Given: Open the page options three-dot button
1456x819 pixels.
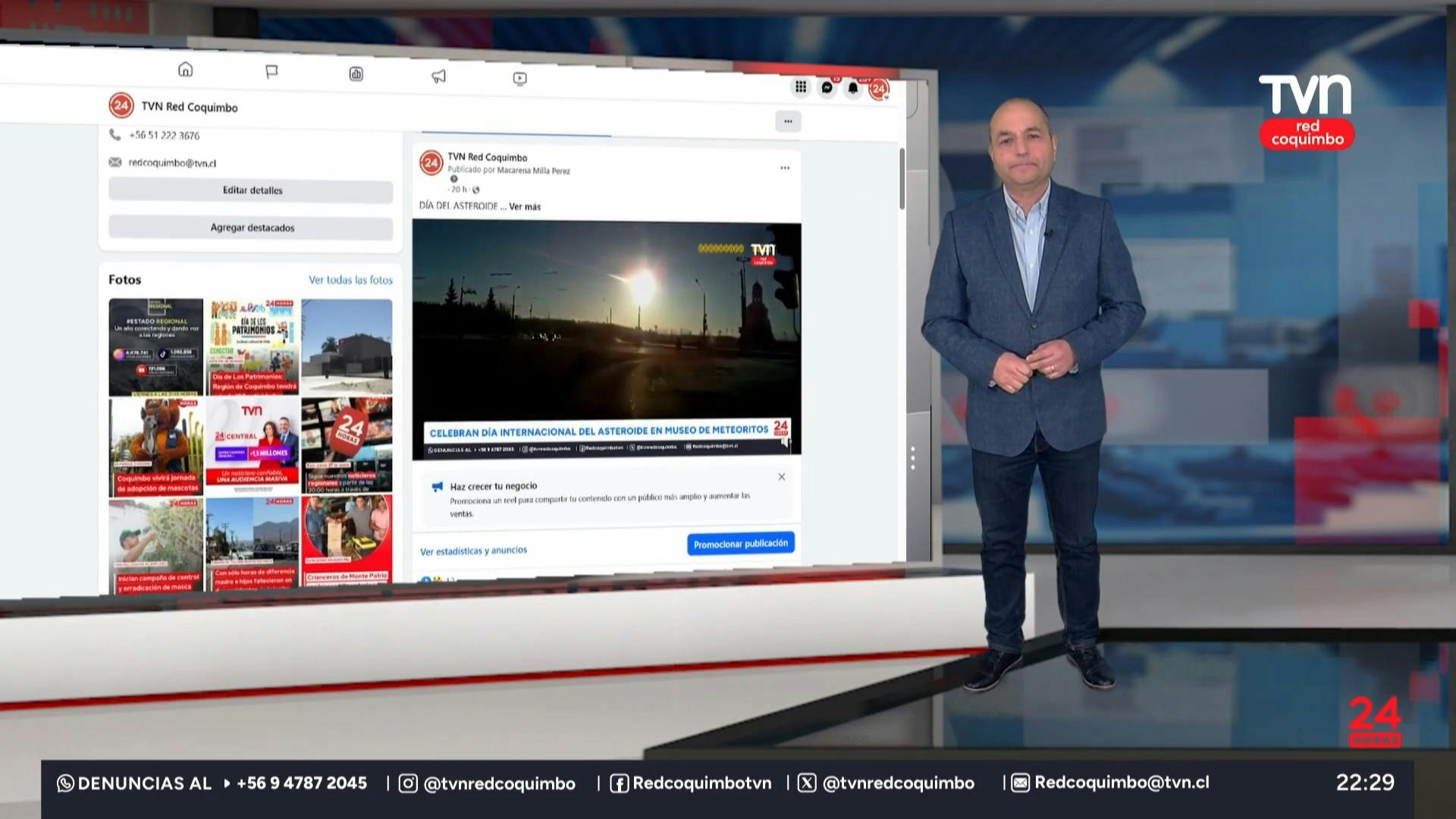Looking at the screenshot, I should (x=788, y=121).
